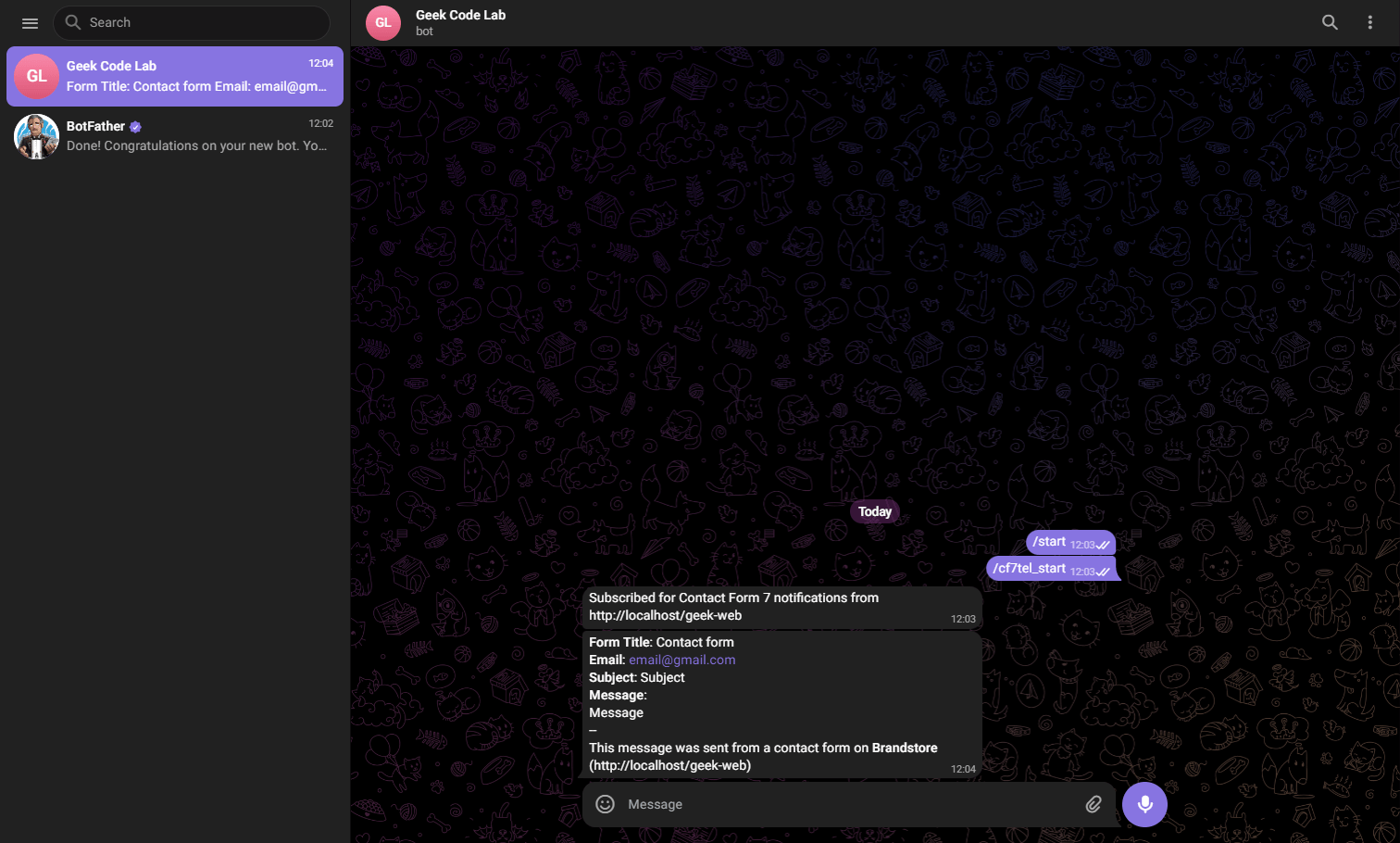This screenshot has width=1400, height=843.
Task: Click the paperclip attach file icon
Action: (1094, 804)
